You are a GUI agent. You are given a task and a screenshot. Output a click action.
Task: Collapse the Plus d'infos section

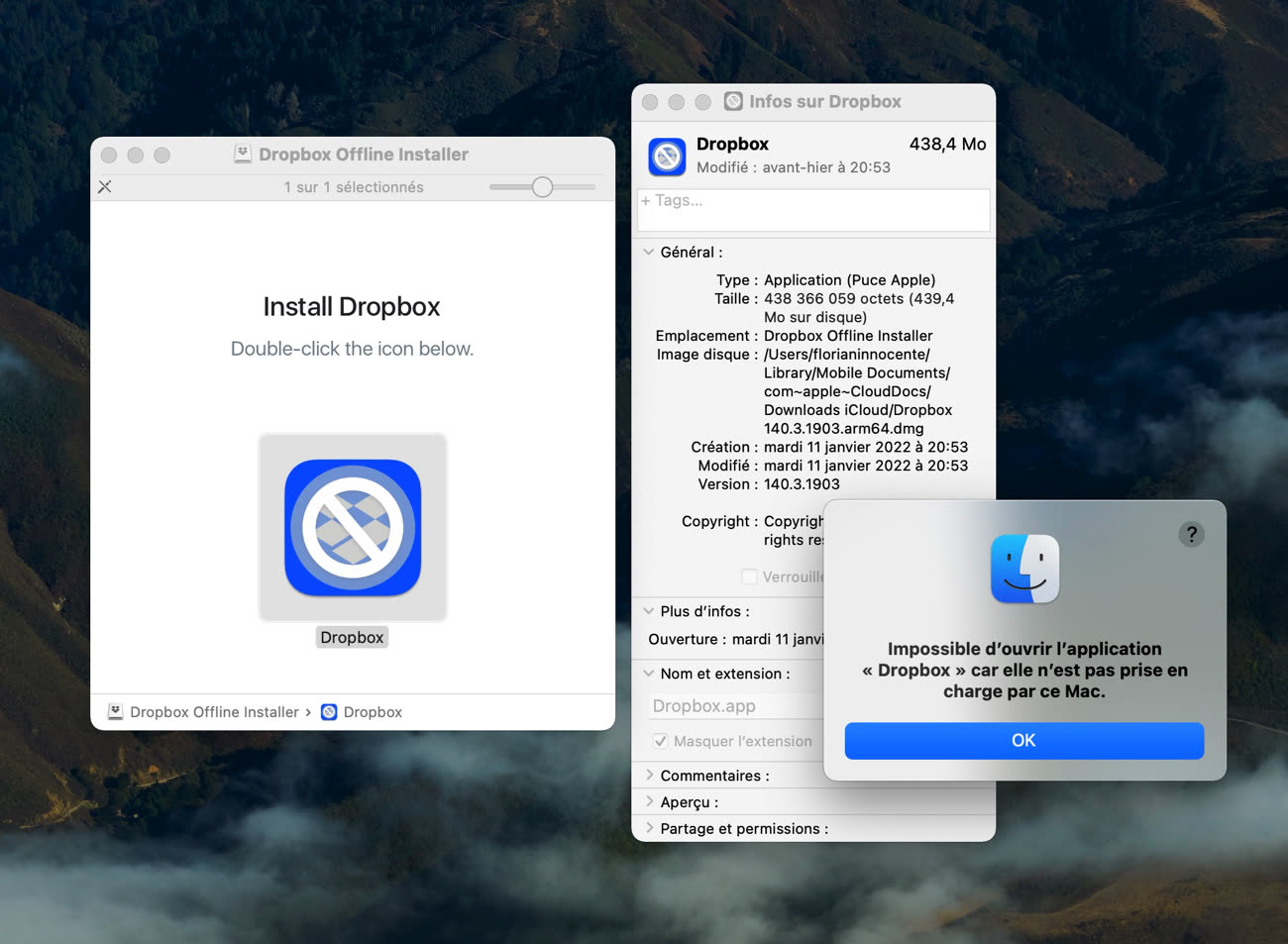[x=649, y=611]
